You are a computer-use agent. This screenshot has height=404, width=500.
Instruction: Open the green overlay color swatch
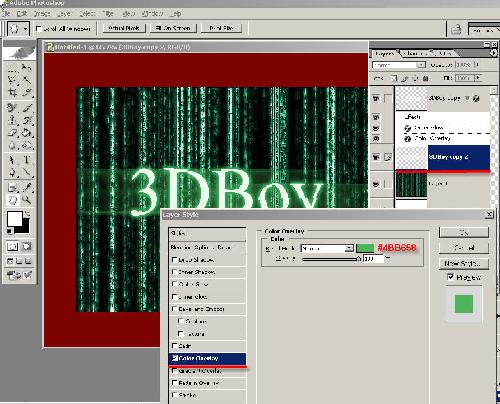point(365,248)
